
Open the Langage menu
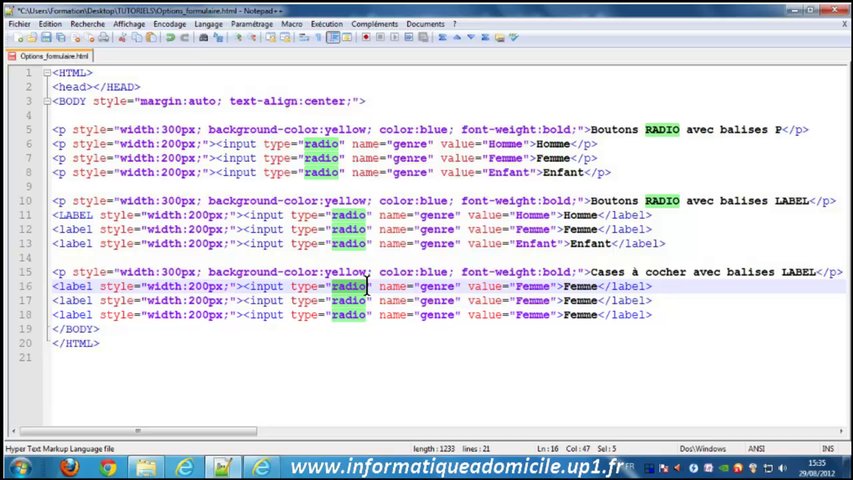point(208,24)
